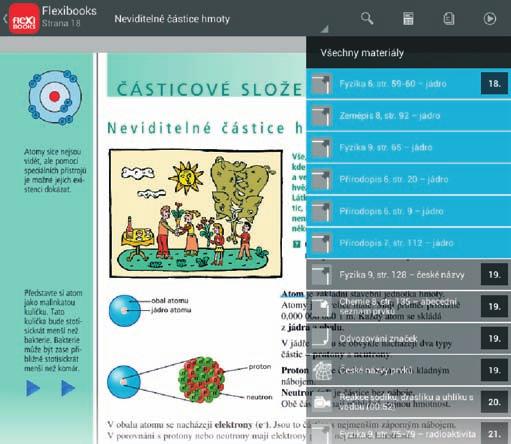Tap the proton neutron nucleus diagram
The image size is (511, 444).
coord(201,379)
